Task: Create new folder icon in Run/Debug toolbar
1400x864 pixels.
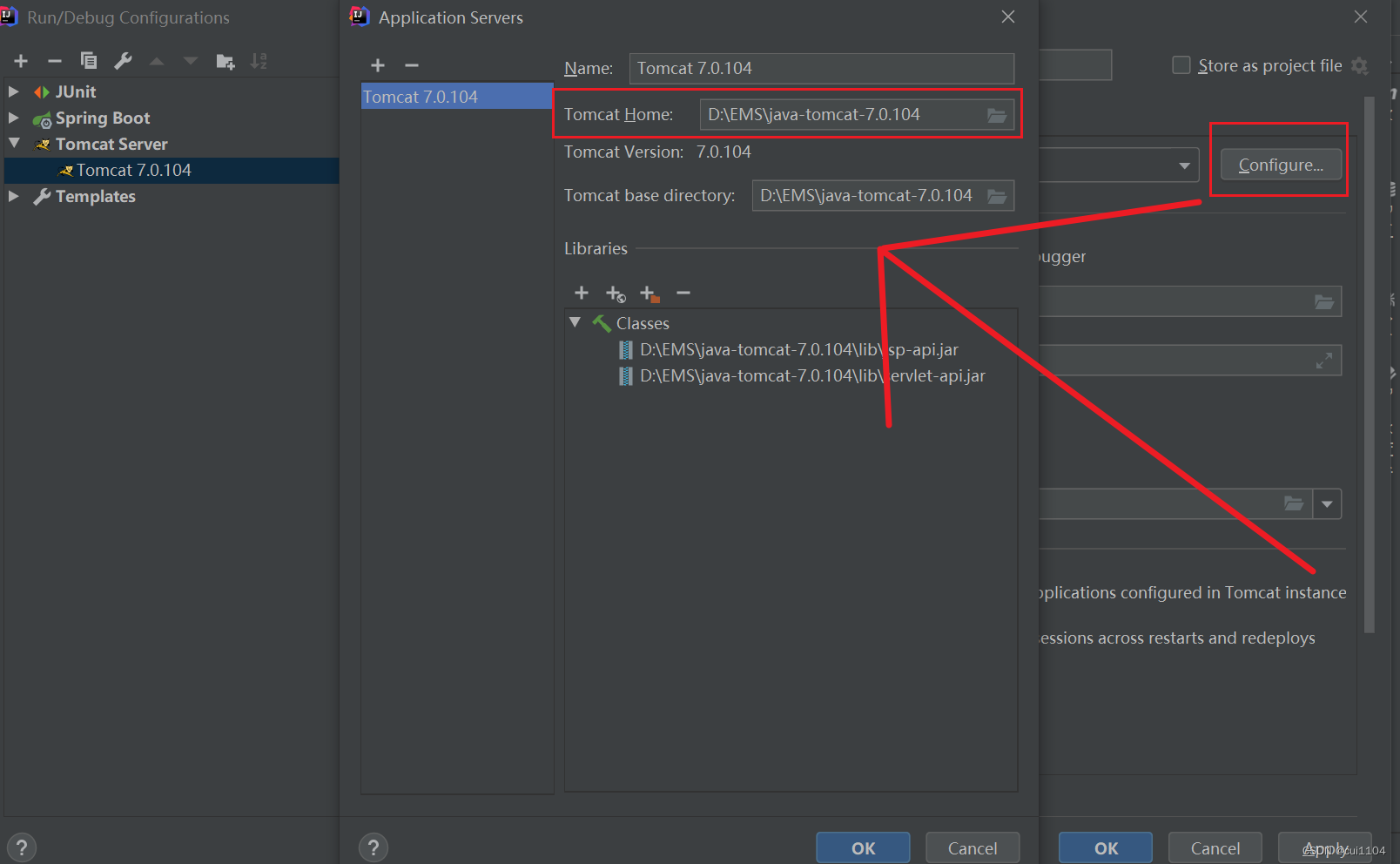Action: click(225, 61)
